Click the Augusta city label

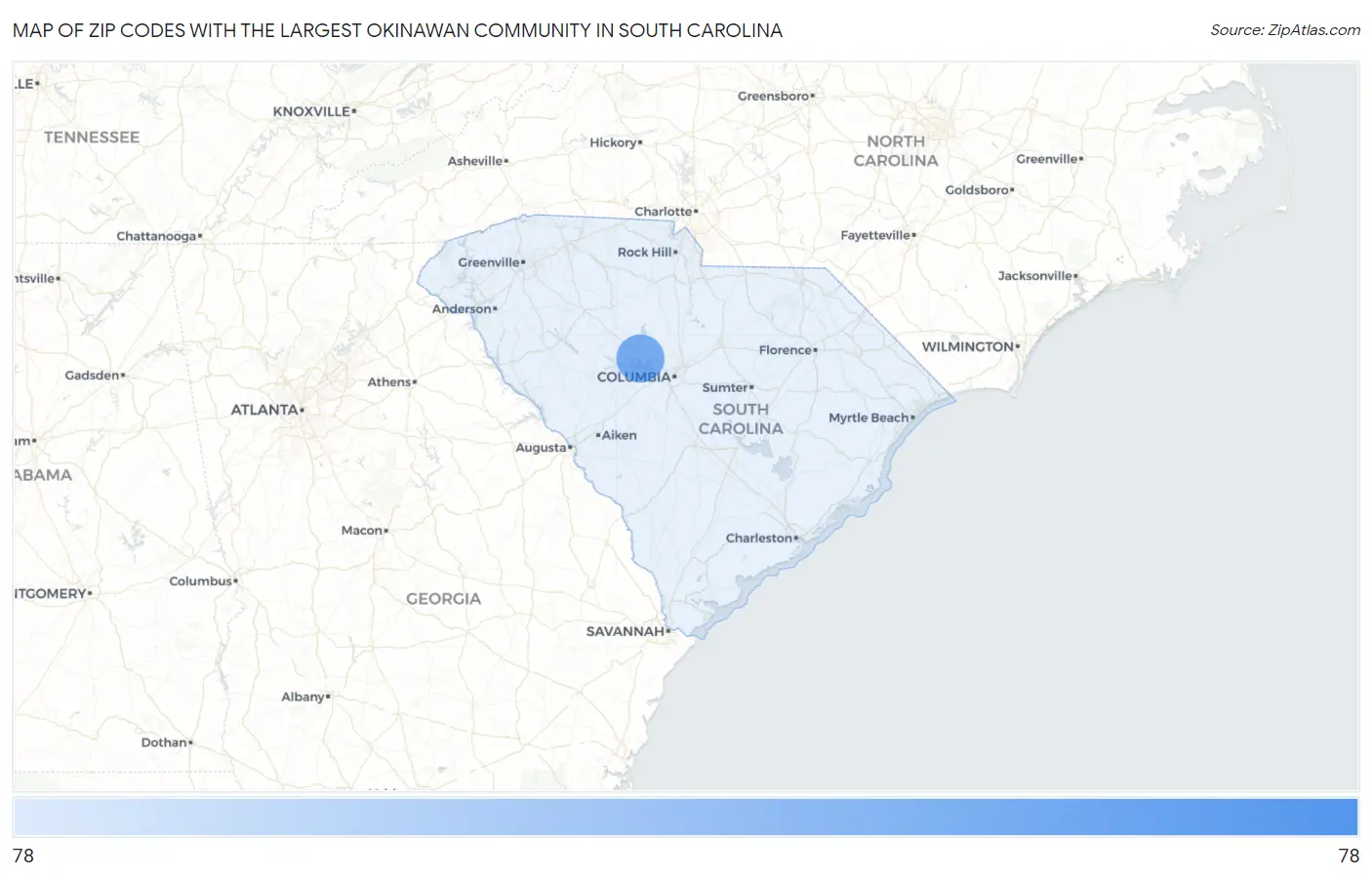click(541, 448)
